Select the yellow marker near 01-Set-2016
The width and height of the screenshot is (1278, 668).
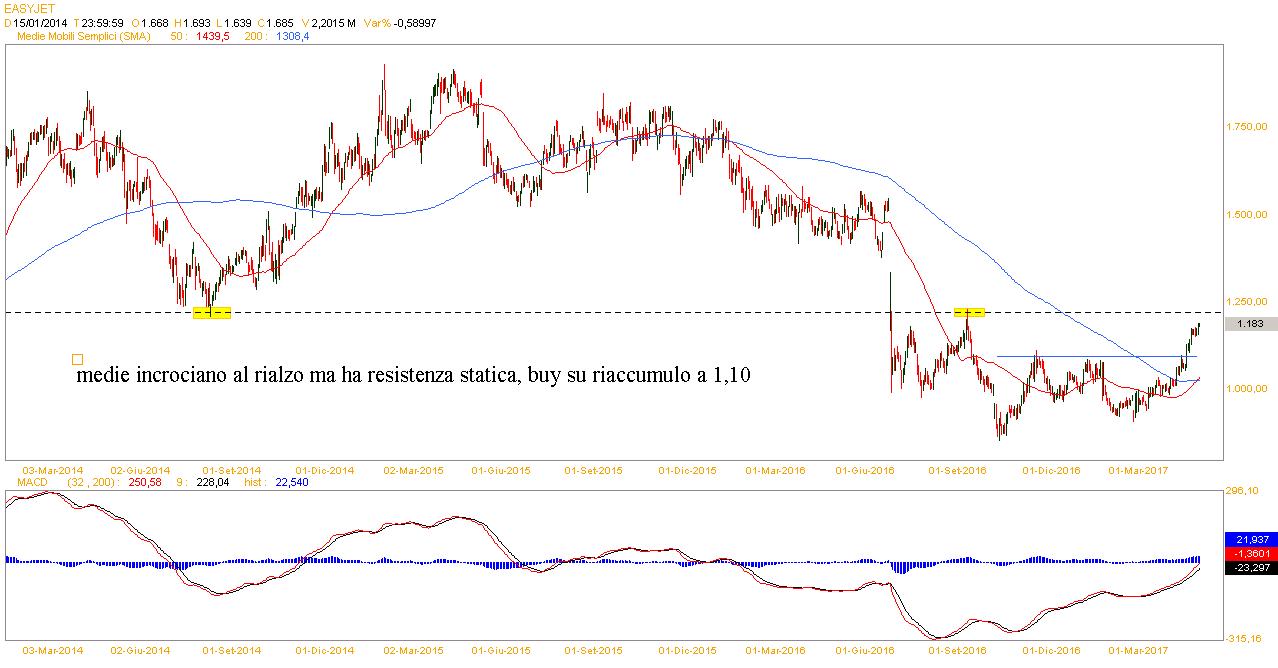tap(969, 313)
